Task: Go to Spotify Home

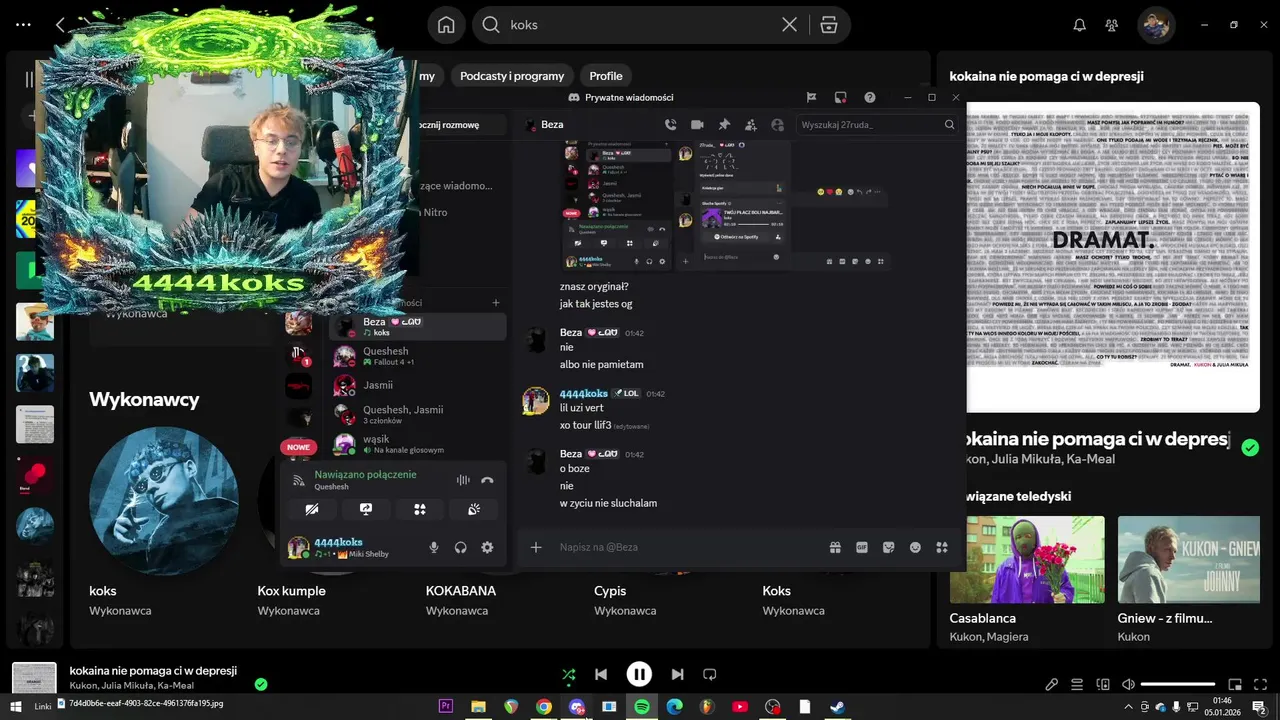Action: (x=446, y=25)
